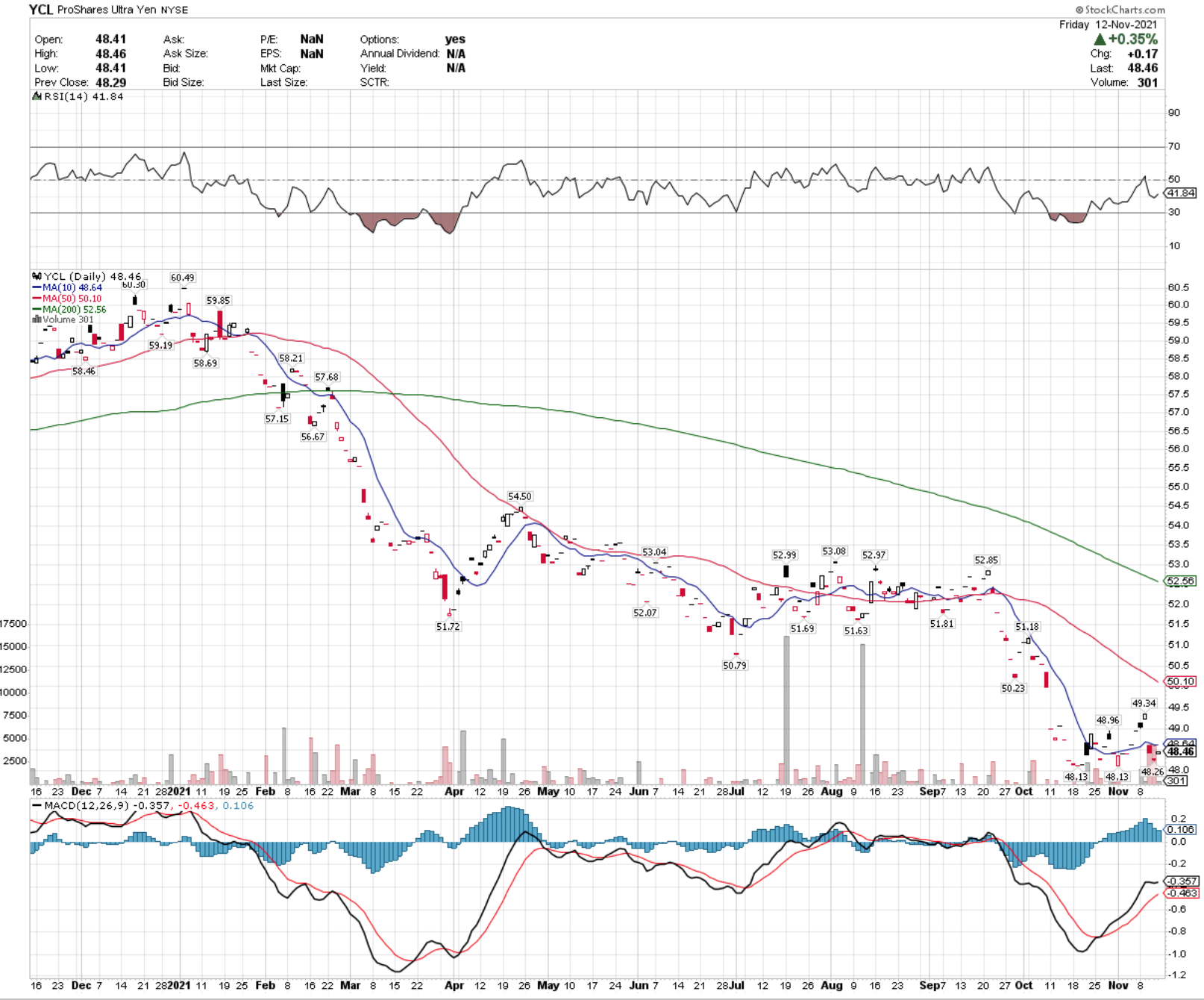1204x1000 pixels.
Task: Click the 50.10 MA(50) tag on right axis
Action: coord(1181,681)
